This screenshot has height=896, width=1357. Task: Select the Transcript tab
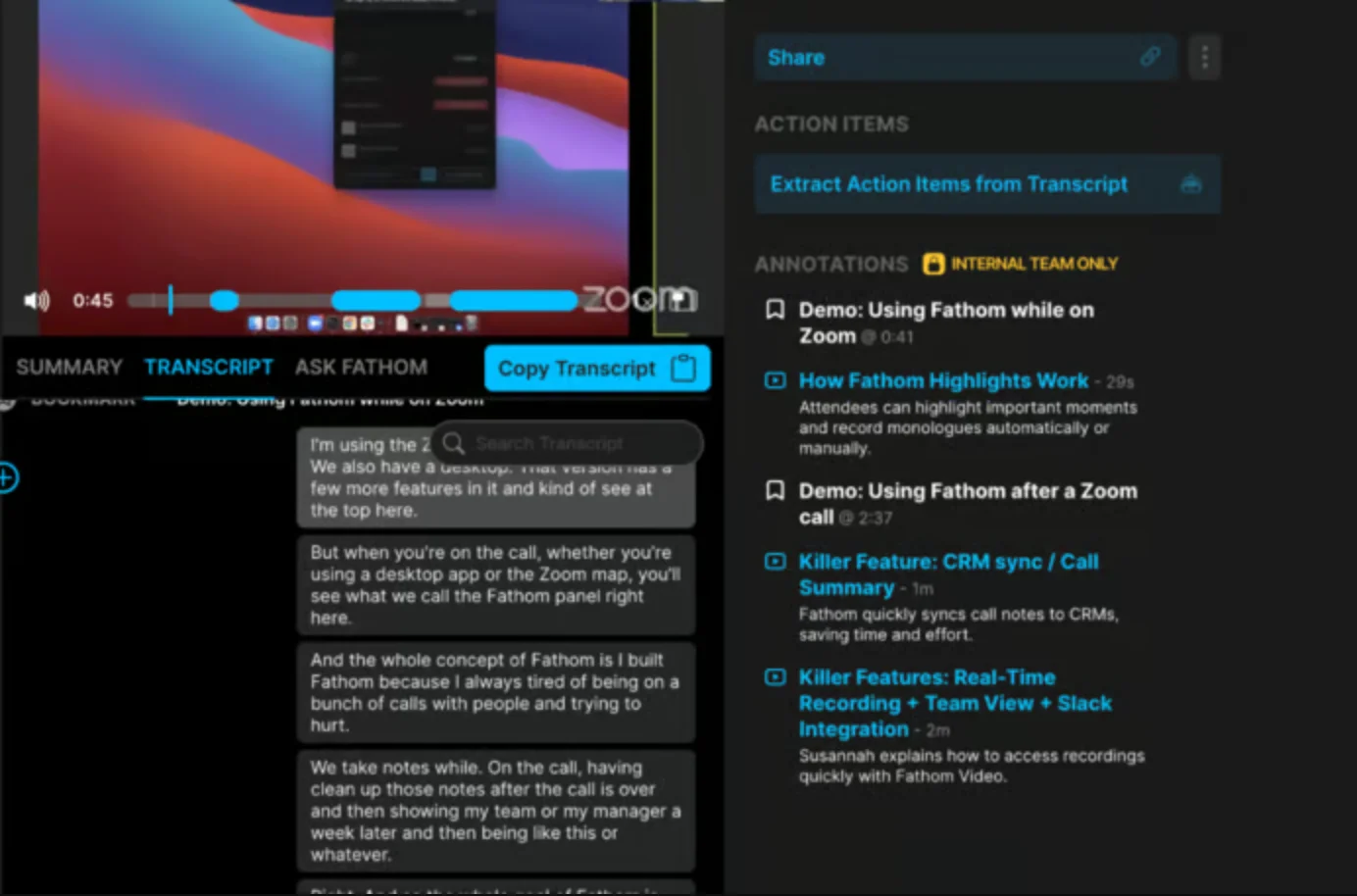(x=209, y=367)
